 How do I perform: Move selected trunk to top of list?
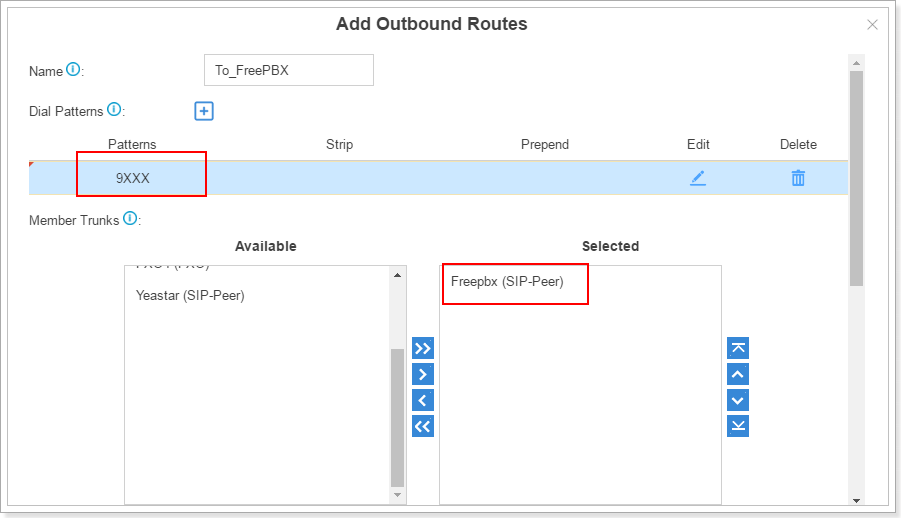738,349
